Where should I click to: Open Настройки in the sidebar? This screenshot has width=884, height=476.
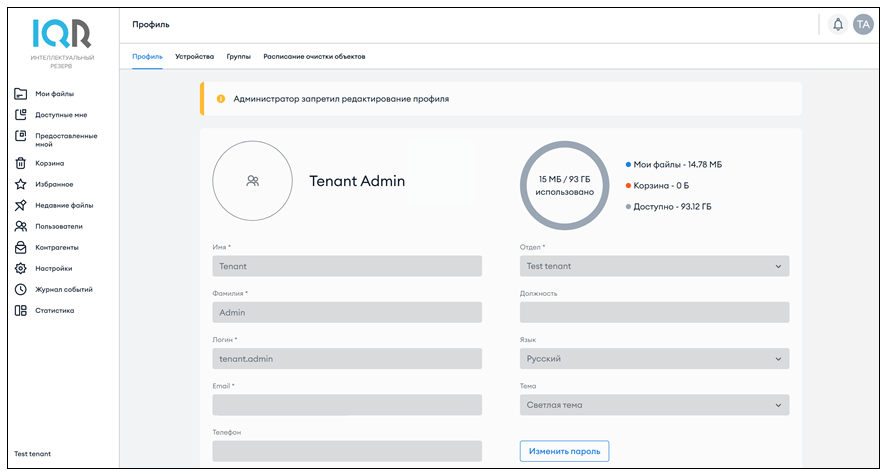(54, 268)
